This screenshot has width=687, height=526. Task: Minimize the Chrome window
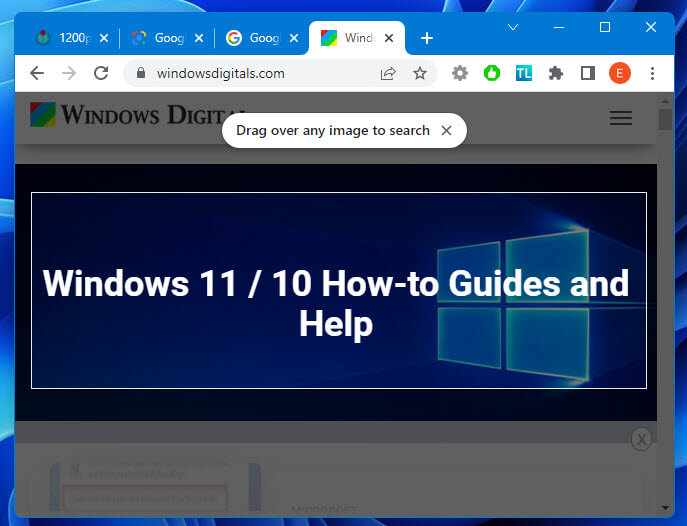pos(559,27)
